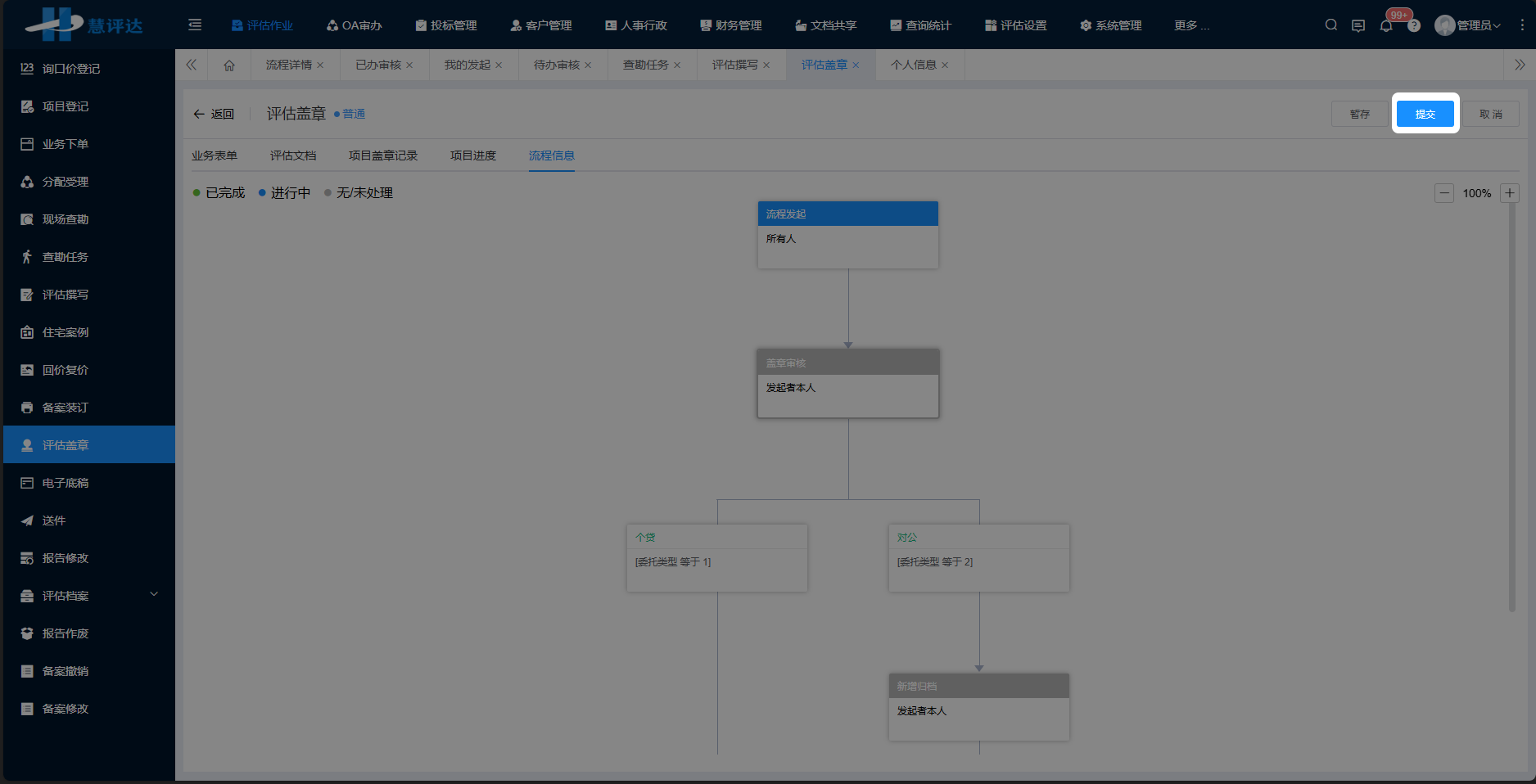Click the flowchart vertical scrollbar

(x=1512, y=409)
